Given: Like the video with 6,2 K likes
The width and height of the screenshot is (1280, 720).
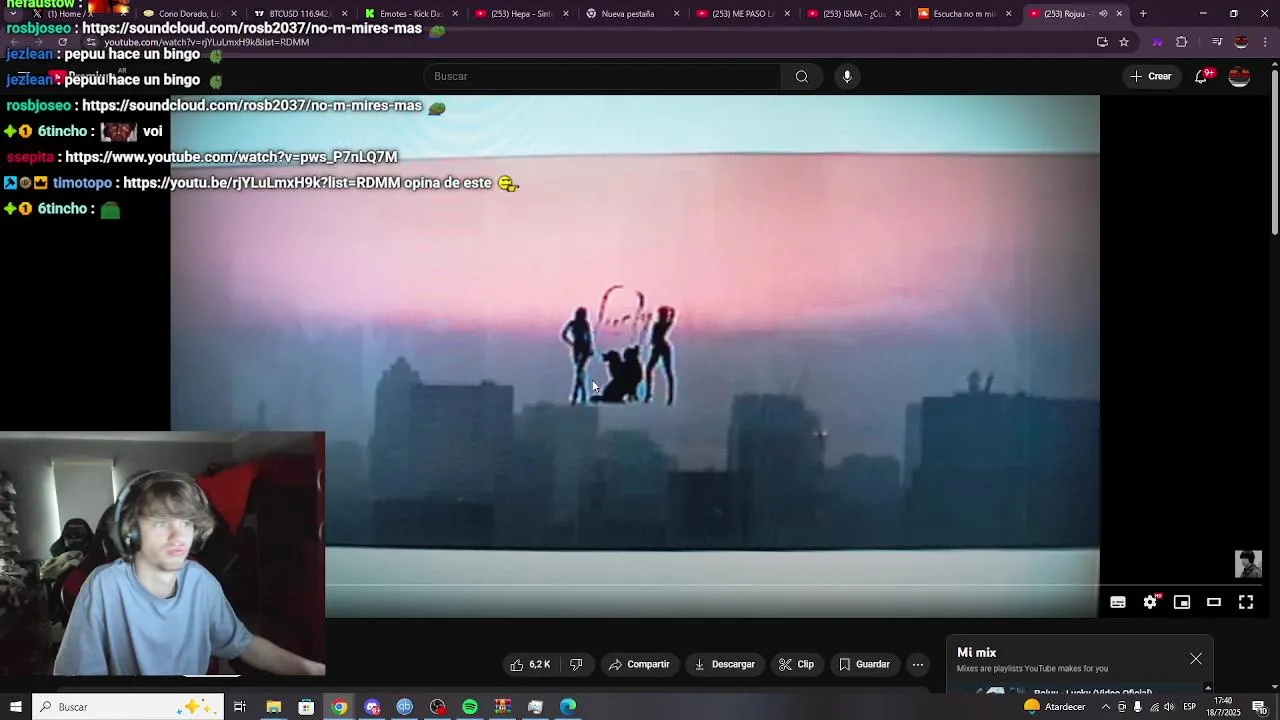Looking at the screenshot, I should [x=530, y=664].
